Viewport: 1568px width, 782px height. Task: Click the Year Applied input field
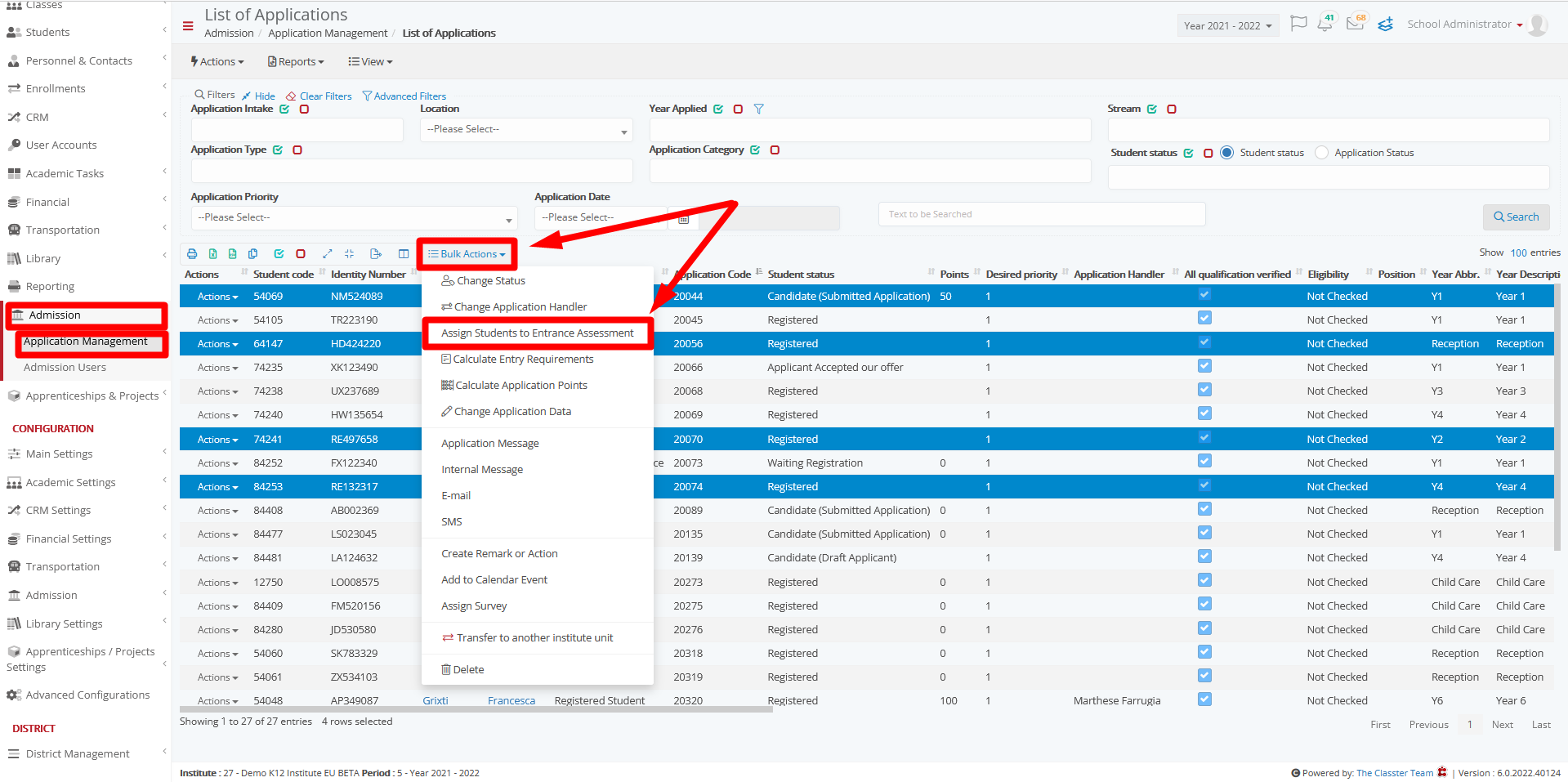[x=870, y=129]
